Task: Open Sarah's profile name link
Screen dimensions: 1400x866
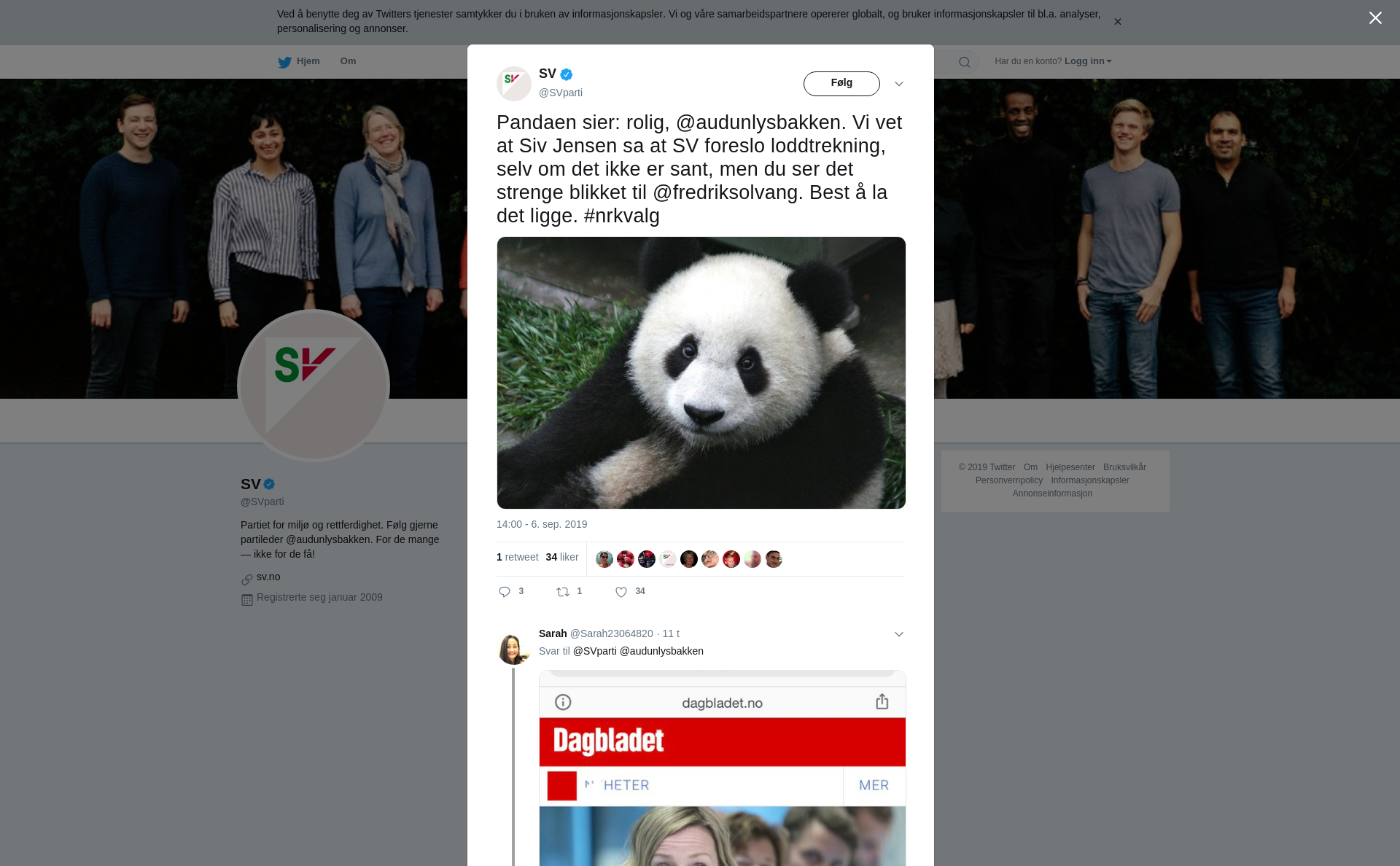Action: 553,633
